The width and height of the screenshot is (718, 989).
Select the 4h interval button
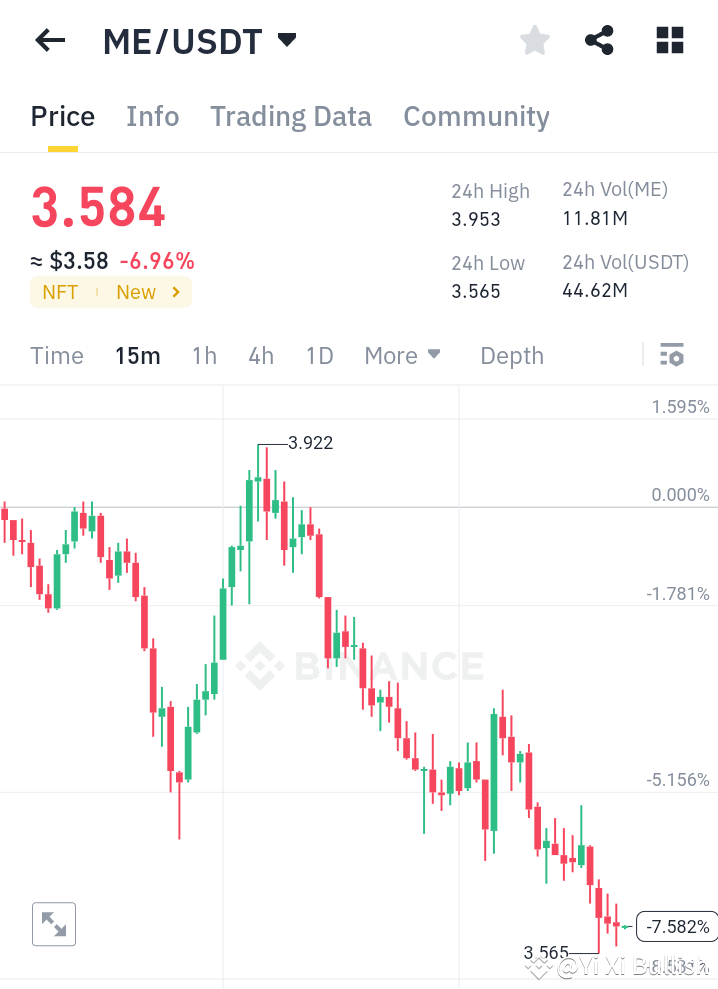tap(260, 355)
